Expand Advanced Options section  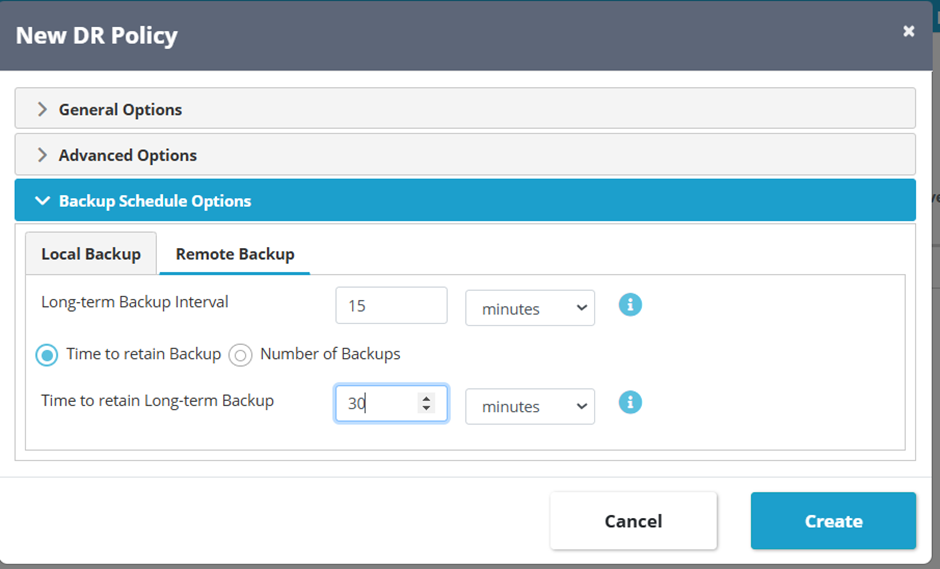click(x=465, y=155)
